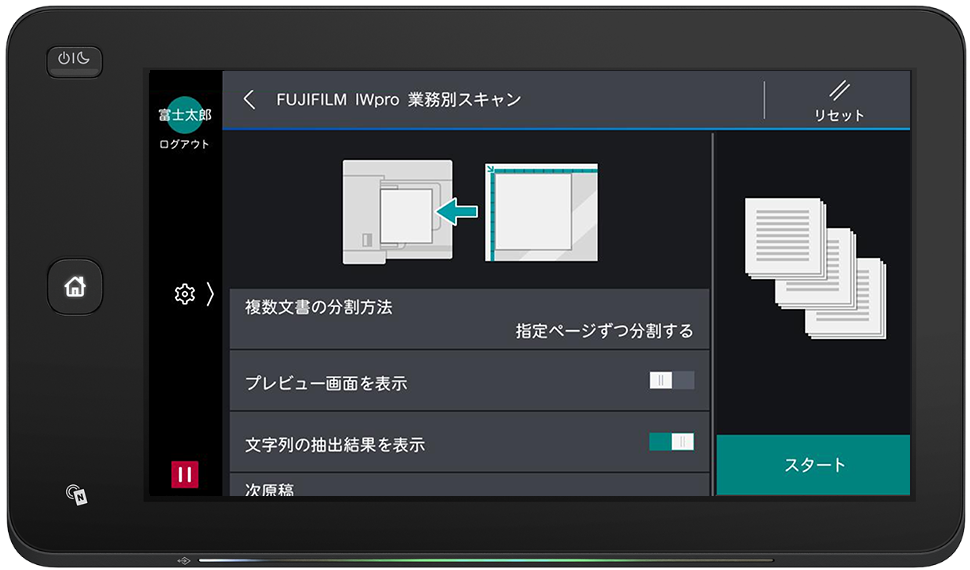Tap the NFC touch area icon
970x570 pixels.
[77, 494]
